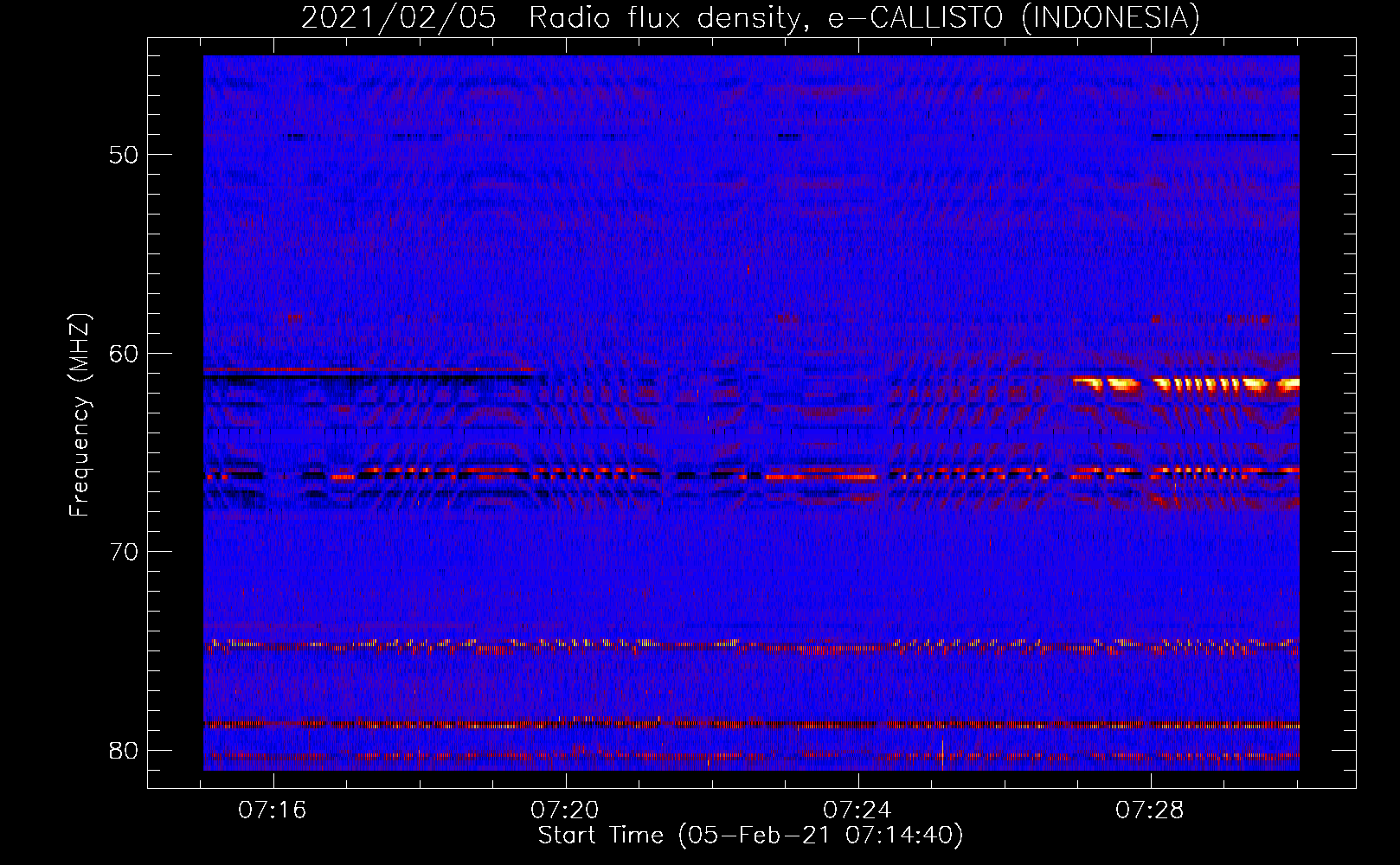Click the bright yellow burst near 61 MHz

point(1185,384)
